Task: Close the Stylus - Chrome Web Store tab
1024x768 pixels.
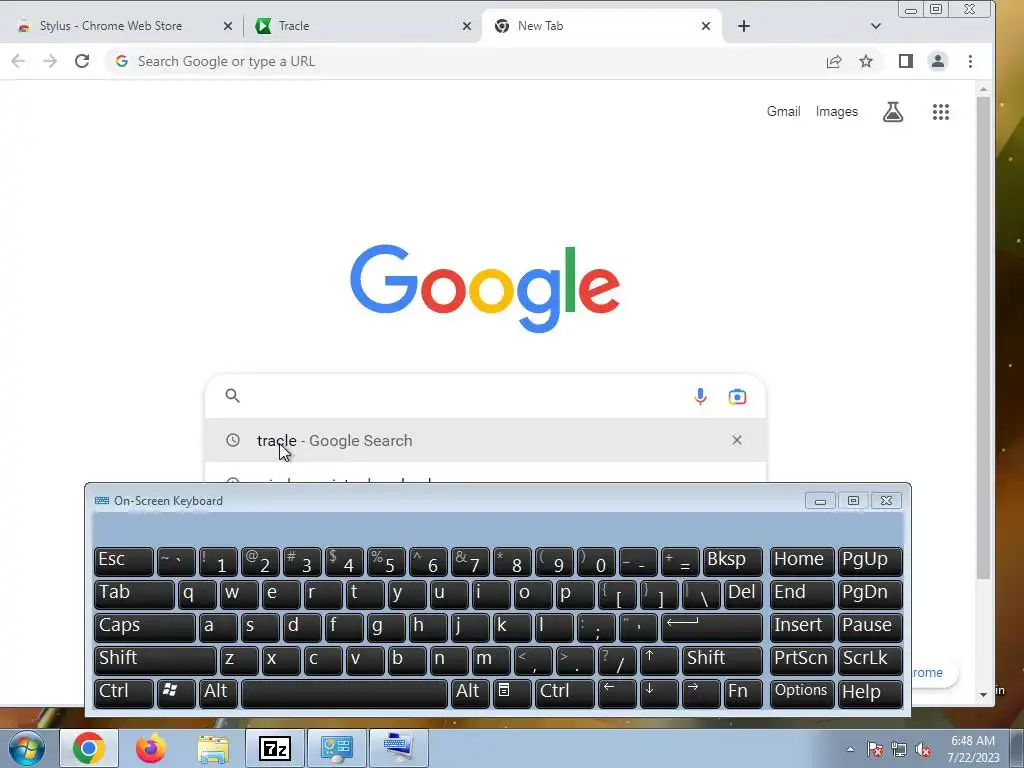Action: 227,26
